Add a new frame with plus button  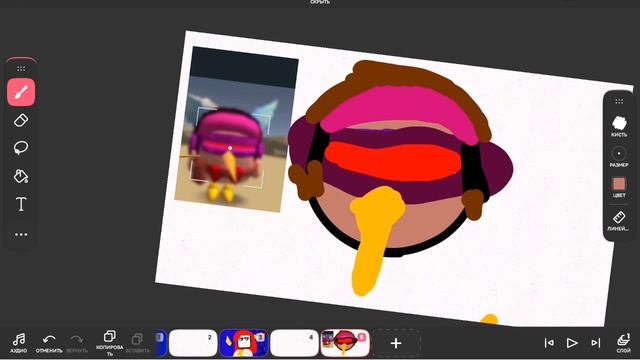[x=396, y=343]
